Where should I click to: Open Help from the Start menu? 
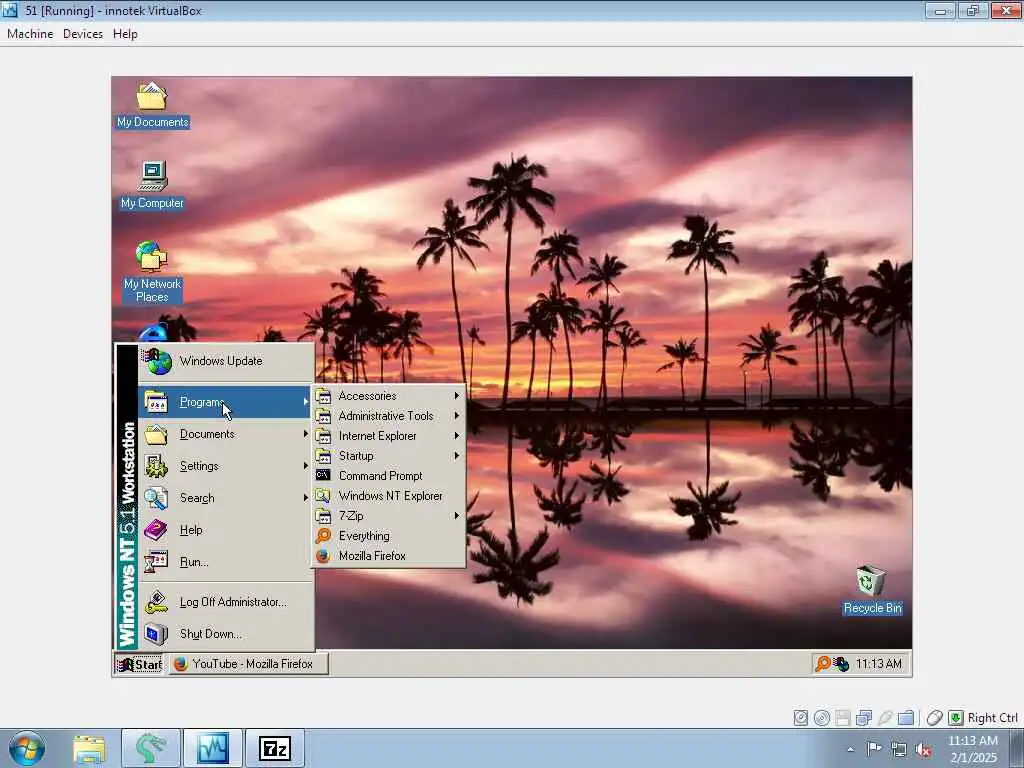(226, 530)
